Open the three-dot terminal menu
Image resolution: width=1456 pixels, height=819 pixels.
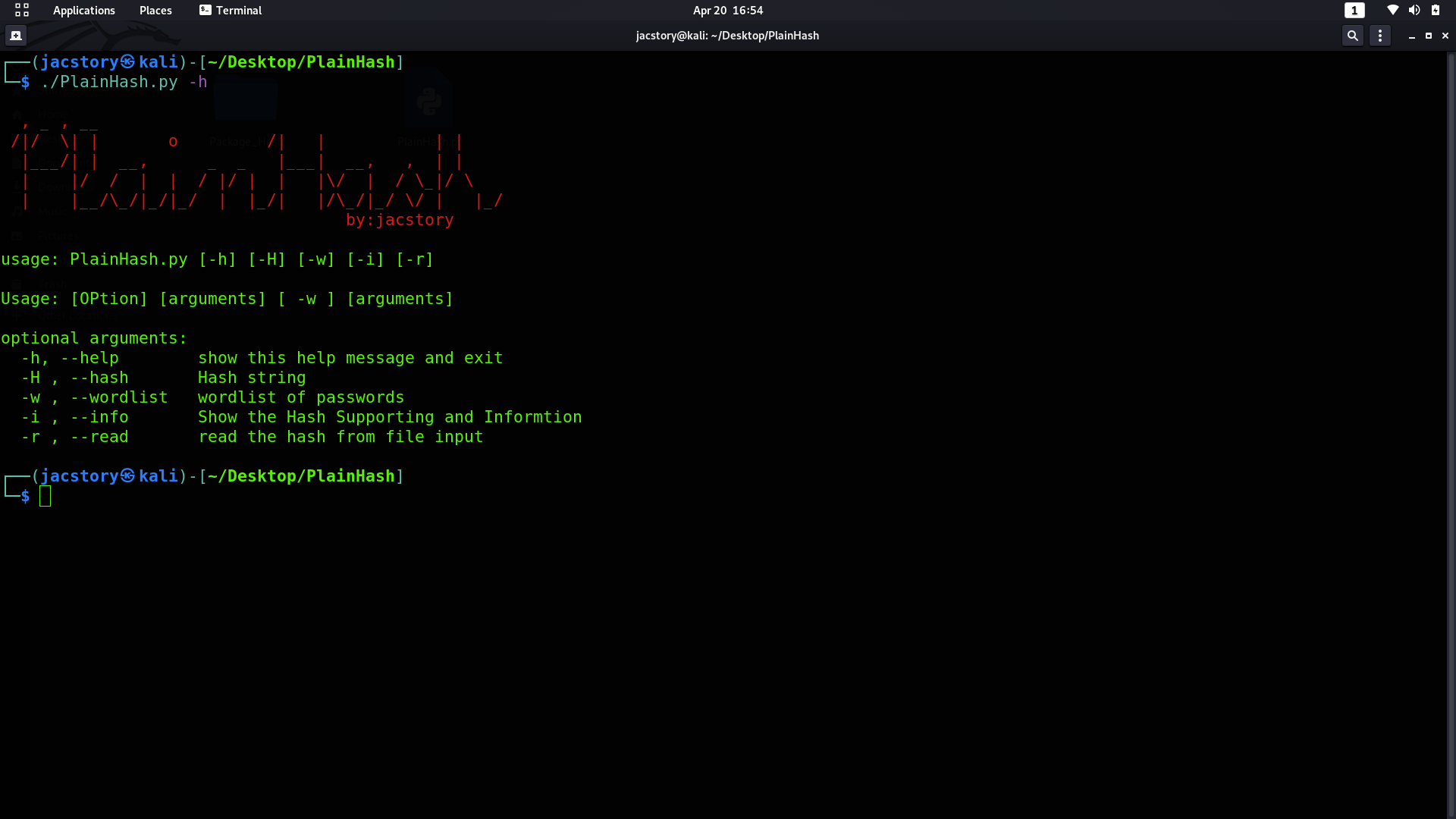(x=1380, y=36)
